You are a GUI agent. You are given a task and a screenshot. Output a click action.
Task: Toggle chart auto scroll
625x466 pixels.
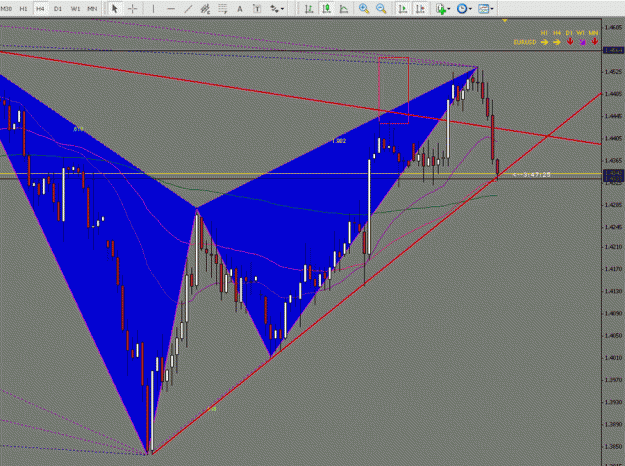403,8
